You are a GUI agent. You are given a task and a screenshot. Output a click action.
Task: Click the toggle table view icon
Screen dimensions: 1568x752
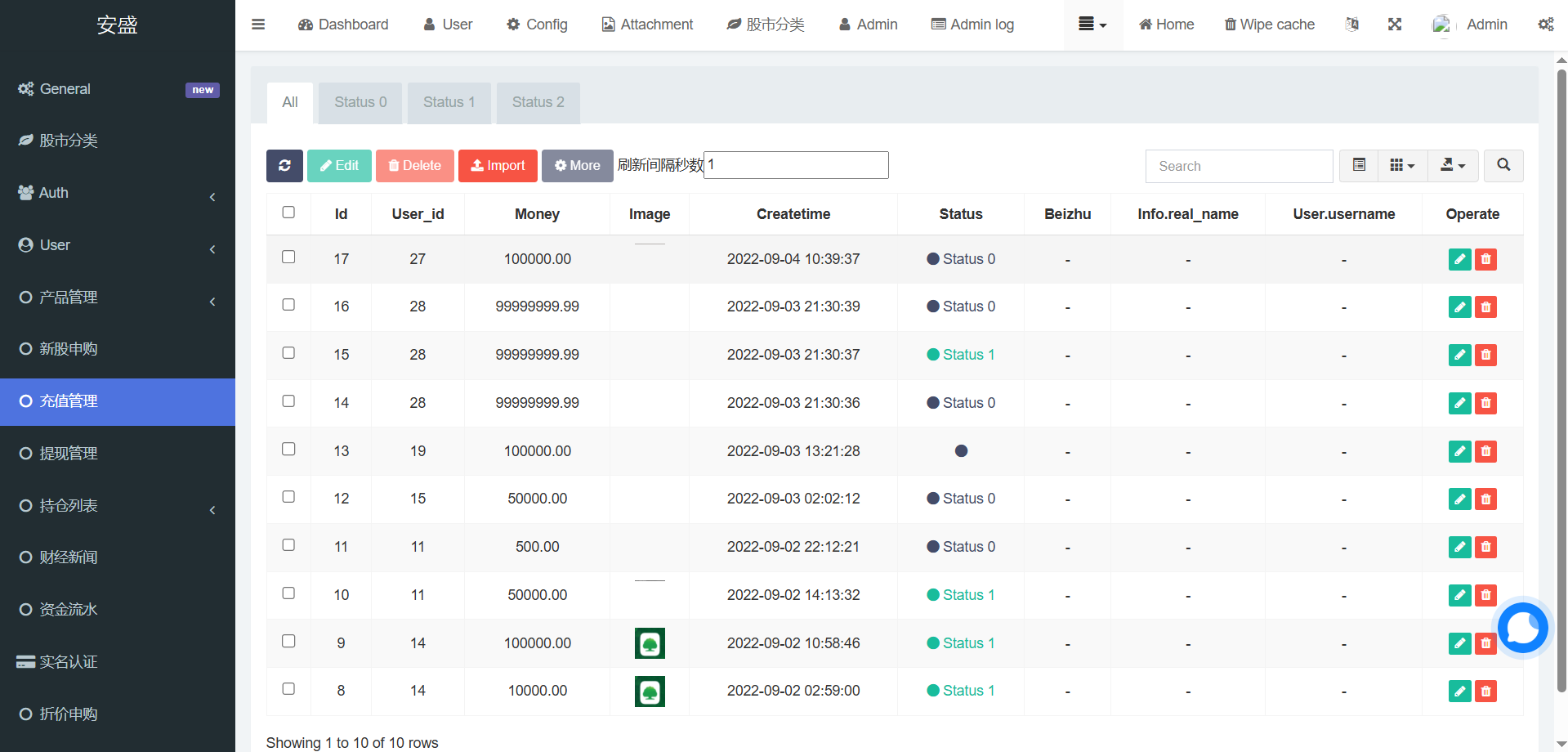point(1359,166)
